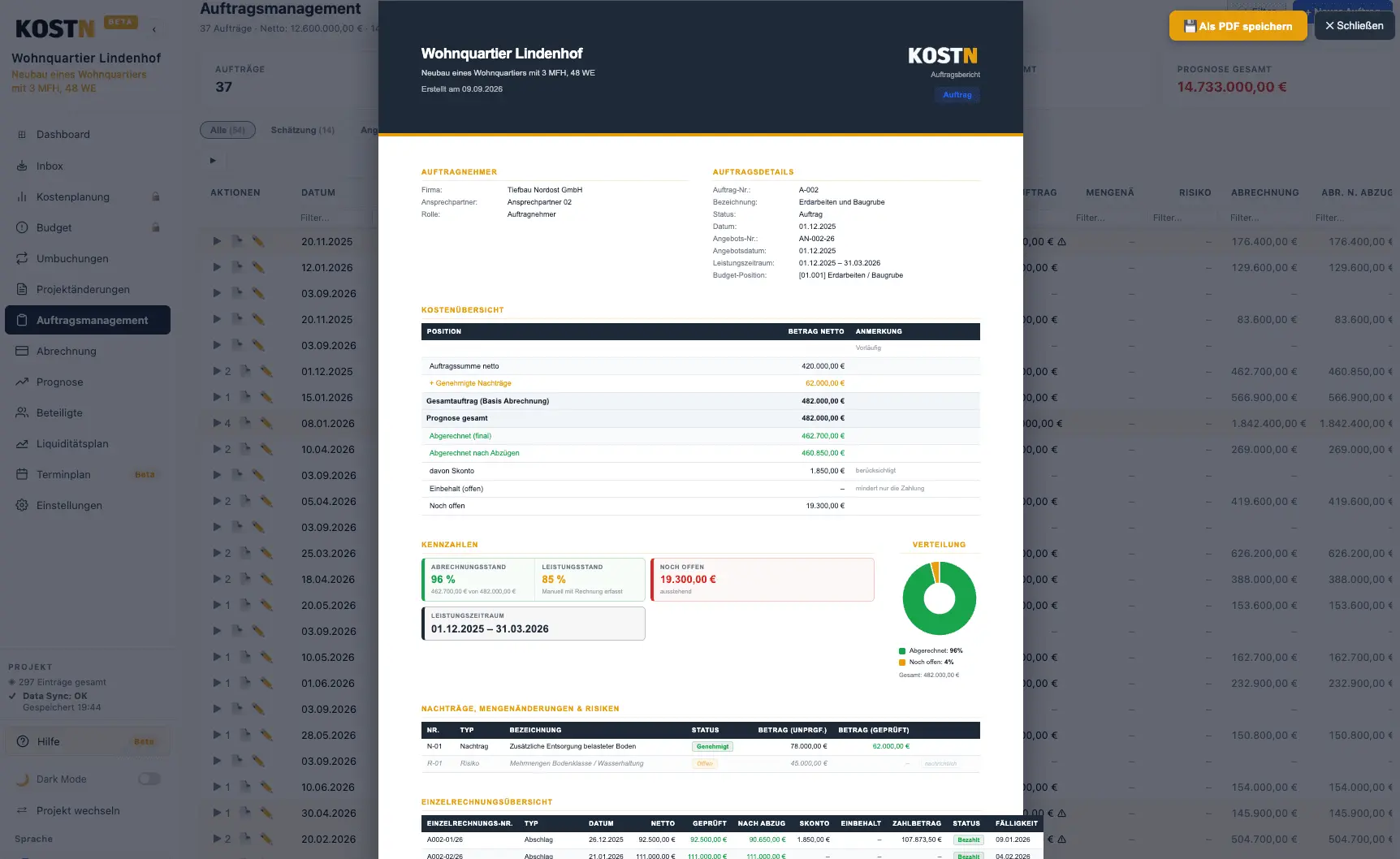Click the Genehmigt status badge

712,746
